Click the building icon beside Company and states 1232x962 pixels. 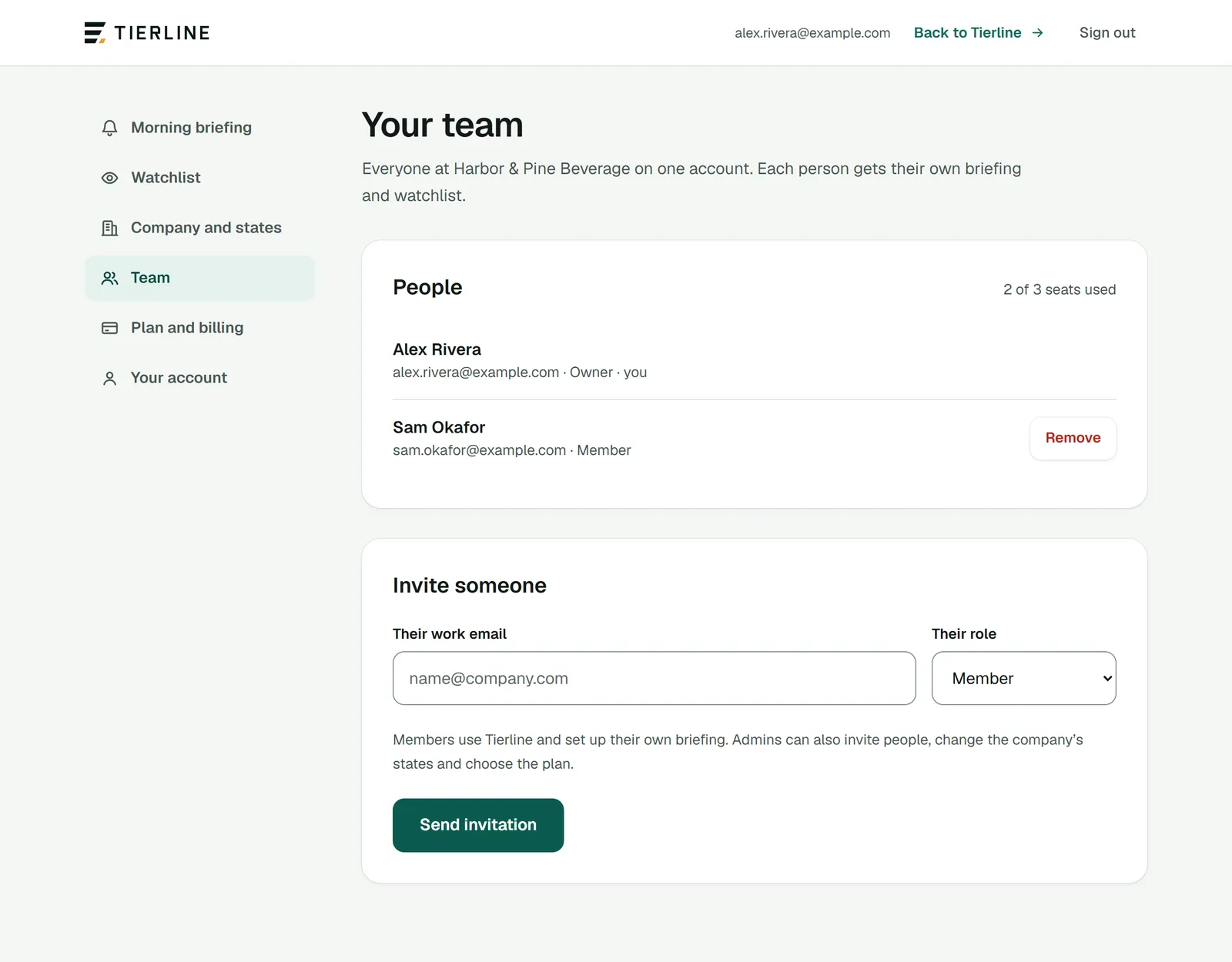(x=110, y=228)
